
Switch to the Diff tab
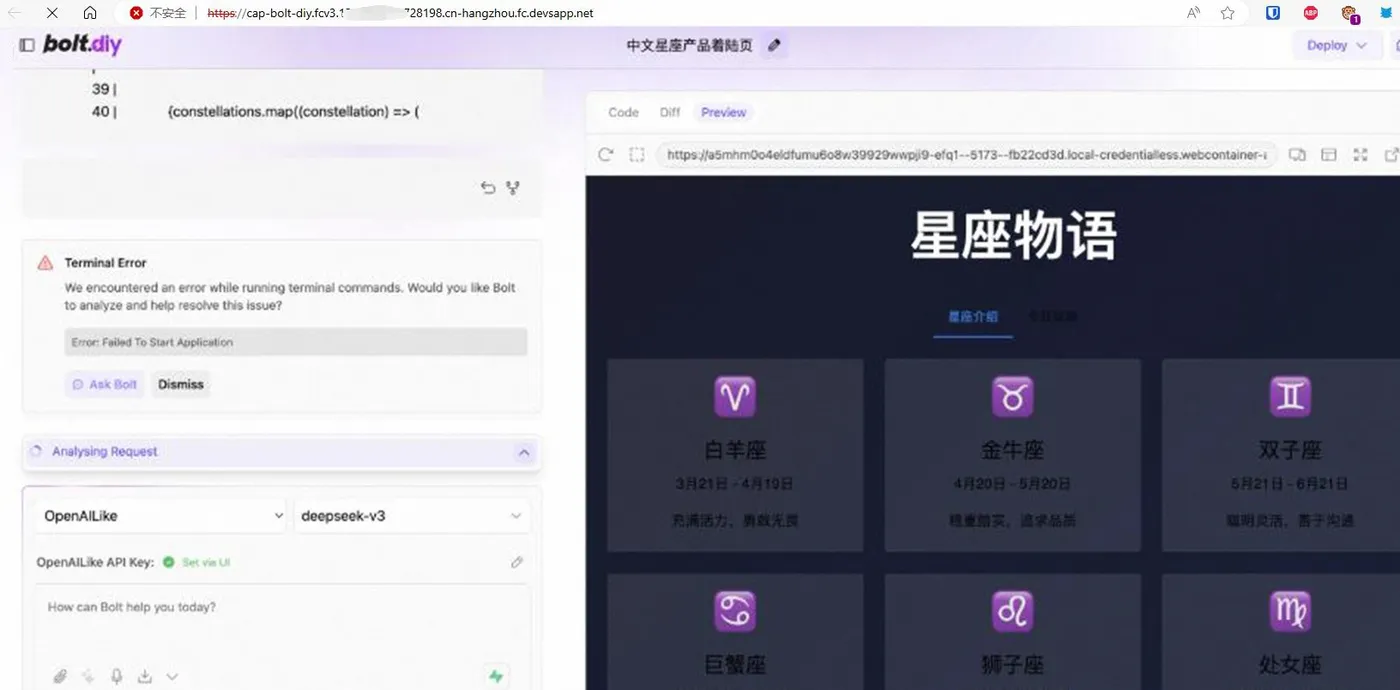[670, 112]
